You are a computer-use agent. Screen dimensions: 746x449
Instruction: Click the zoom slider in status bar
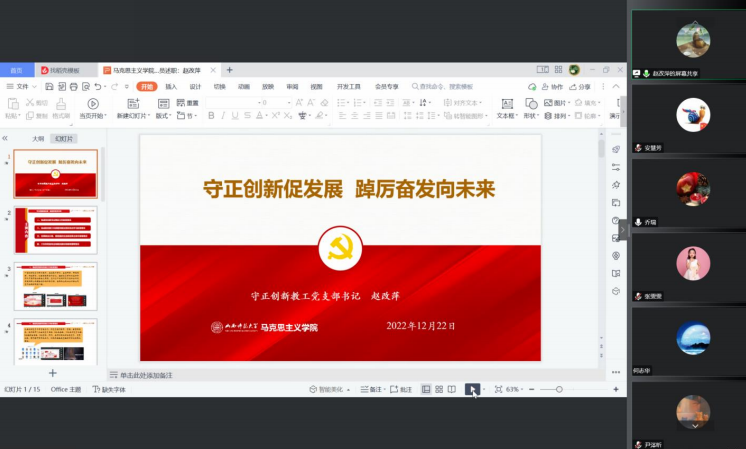point(559,389)
